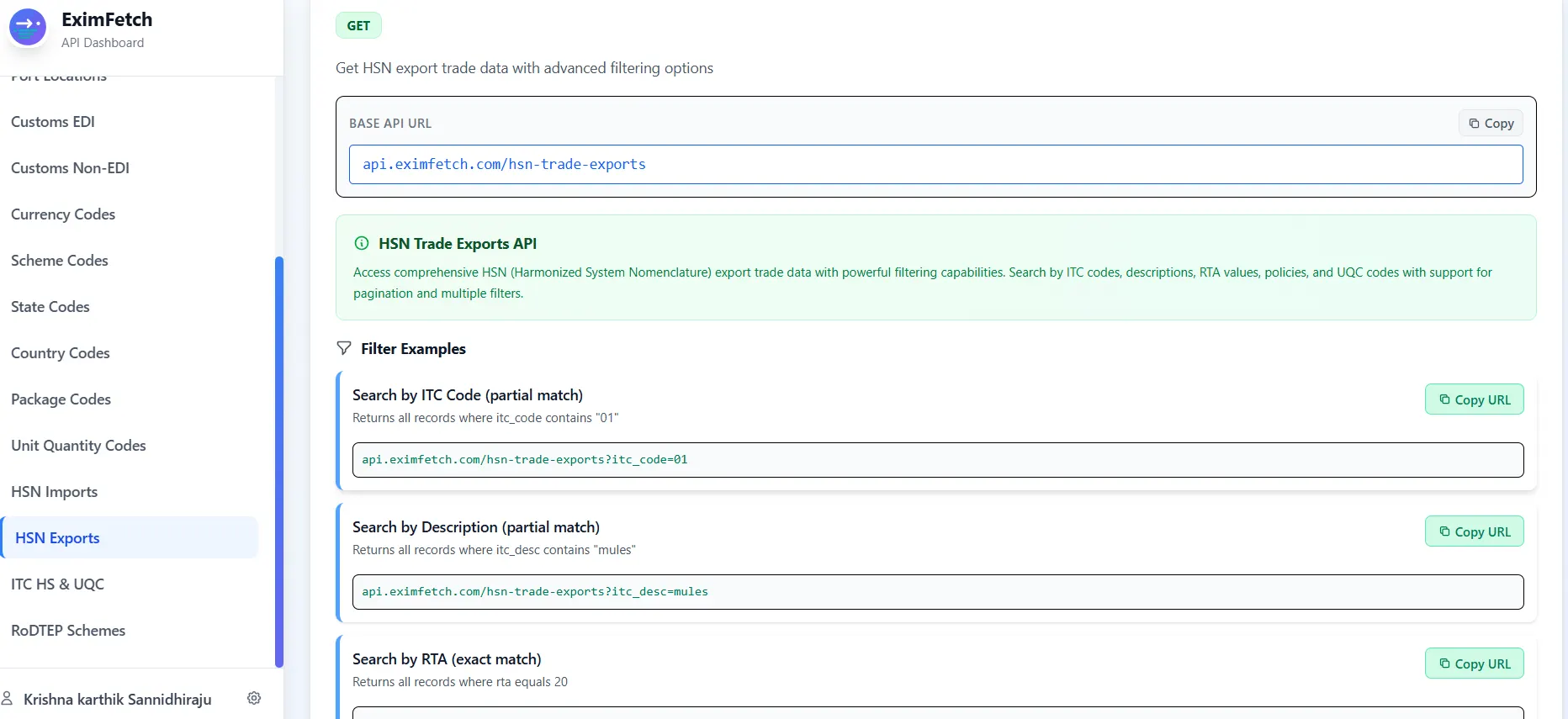Viewport: 1568px width, 719px height.
Task: Click the EximFetch title text
Action: (107, 19)
